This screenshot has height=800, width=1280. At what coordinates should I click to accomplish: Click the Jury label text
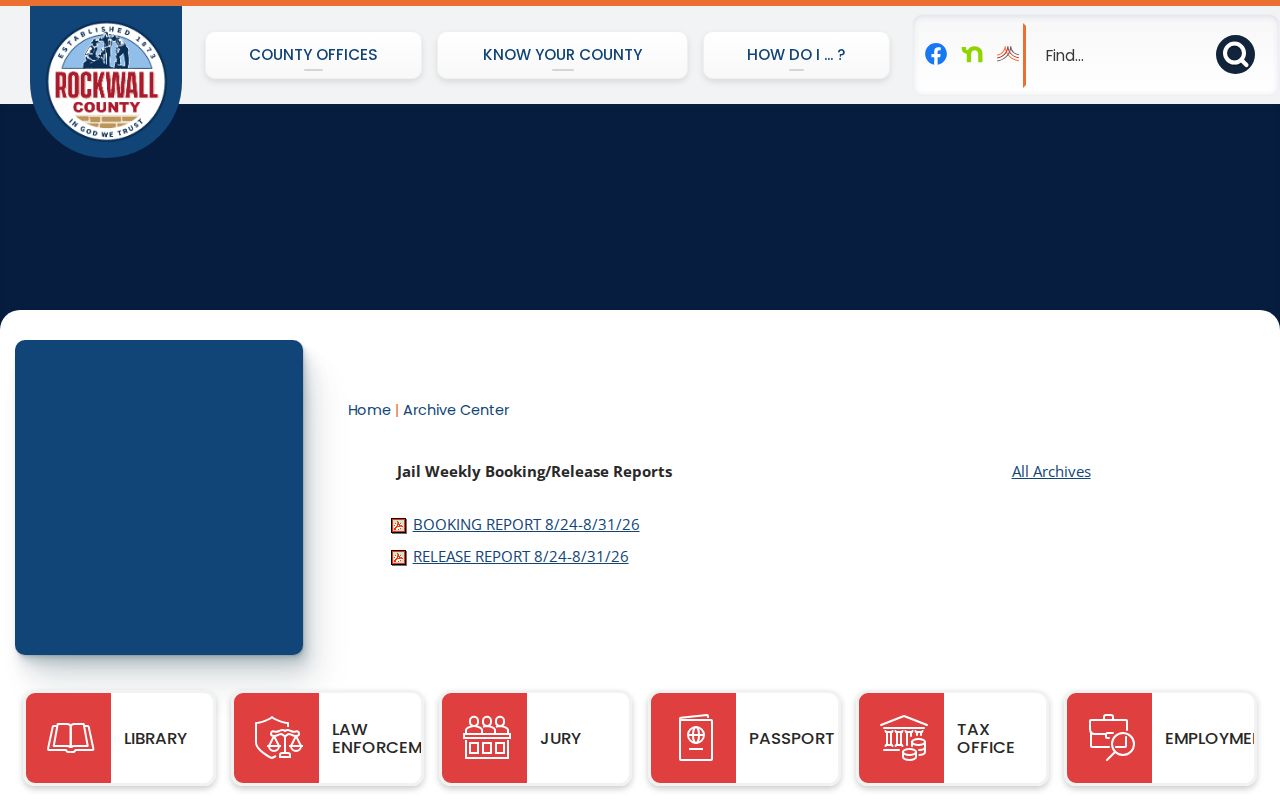[x=560, y=739]
